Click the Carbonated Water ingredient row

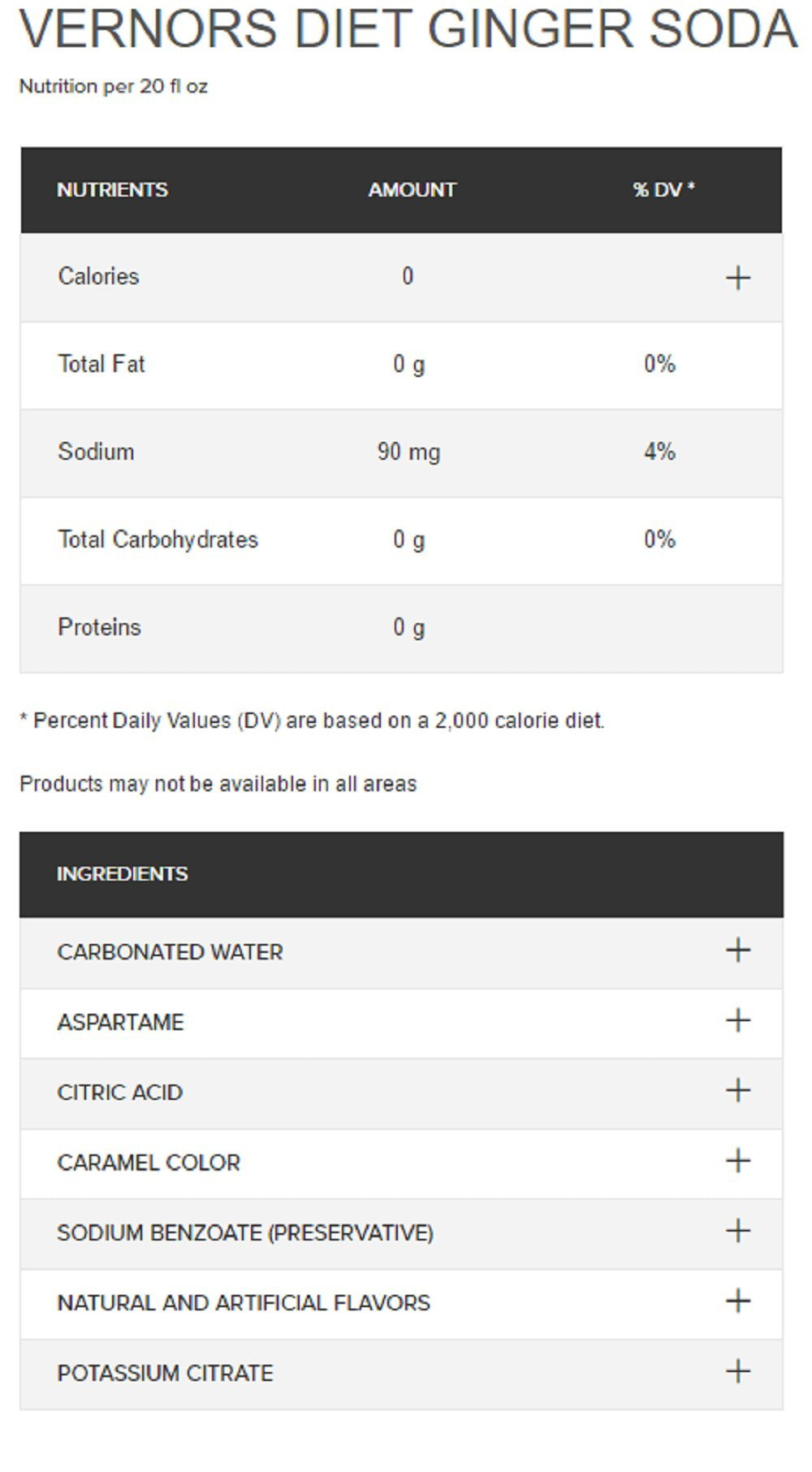[x=401, y=952]
